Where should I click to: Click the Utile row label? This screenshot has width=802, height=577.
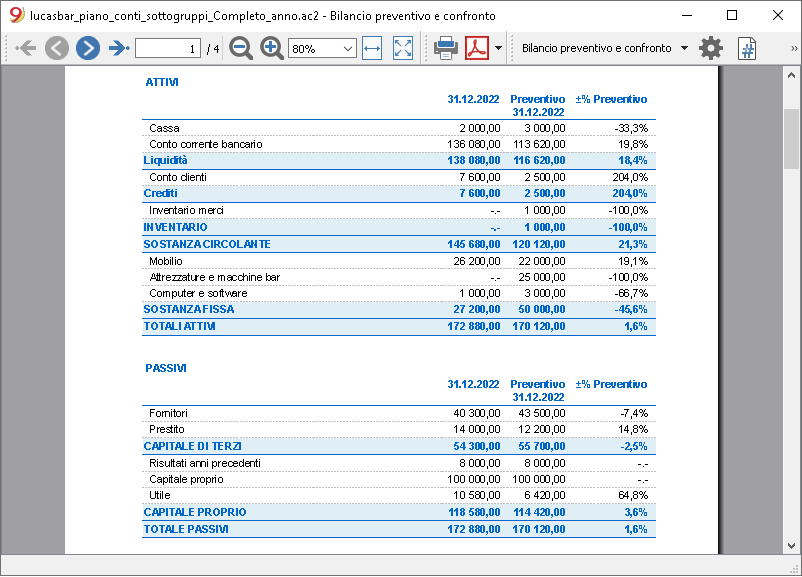click(x=160, y=495)
